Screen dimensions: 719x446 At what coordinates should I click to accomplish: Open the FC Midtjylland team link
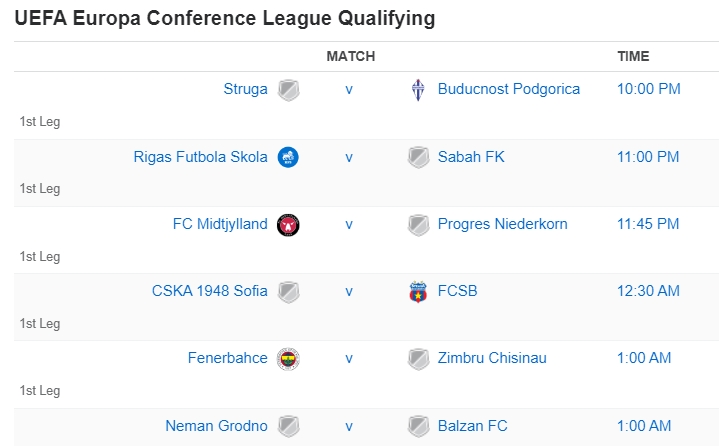[x=220, y=224]
